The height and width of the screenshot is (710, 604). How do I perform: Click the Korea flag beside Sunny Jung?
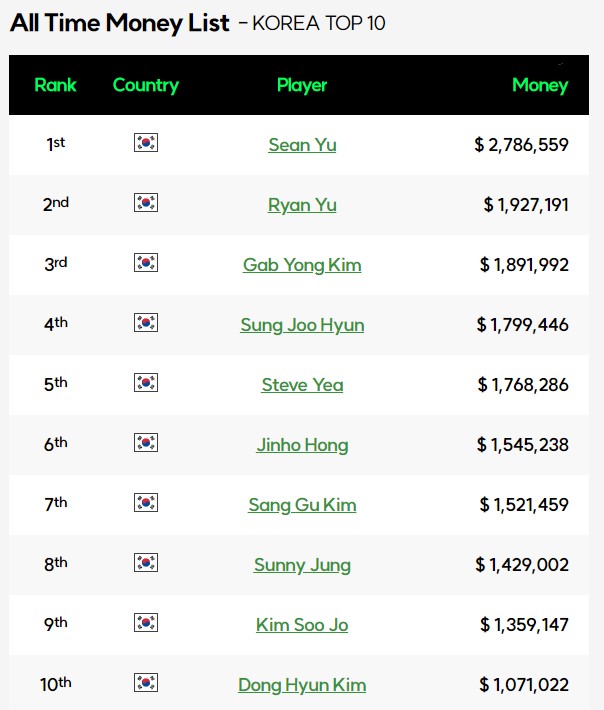[146, 563]
